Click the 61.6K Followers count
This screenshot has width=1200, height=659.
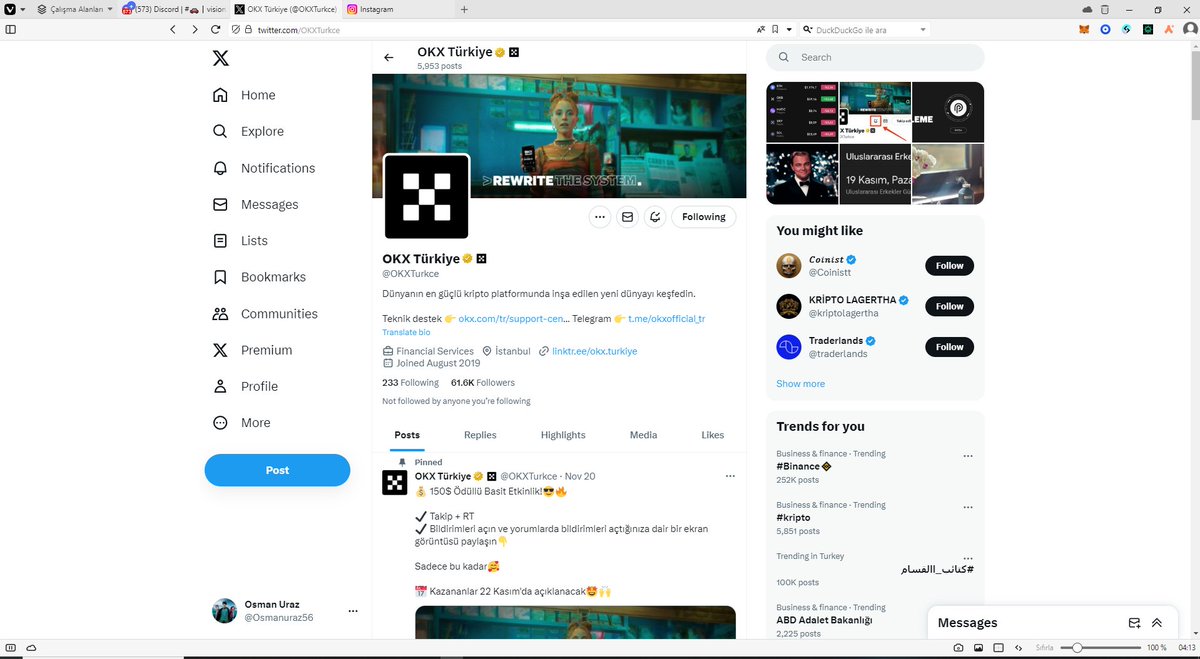[x=483, y=382]
